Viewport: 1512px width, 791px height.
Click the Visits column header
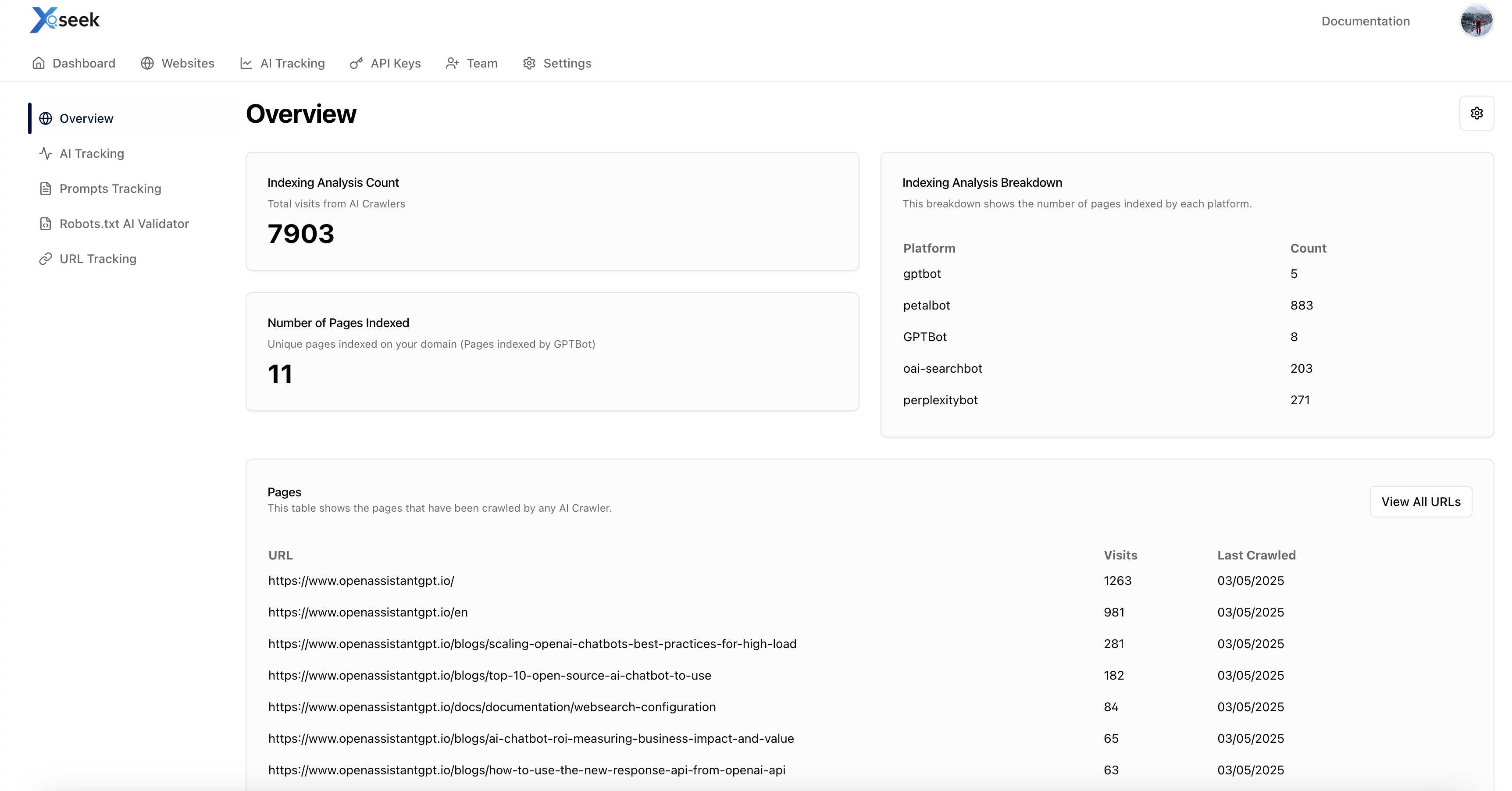pyautogui.click(x=1120, y=555)
